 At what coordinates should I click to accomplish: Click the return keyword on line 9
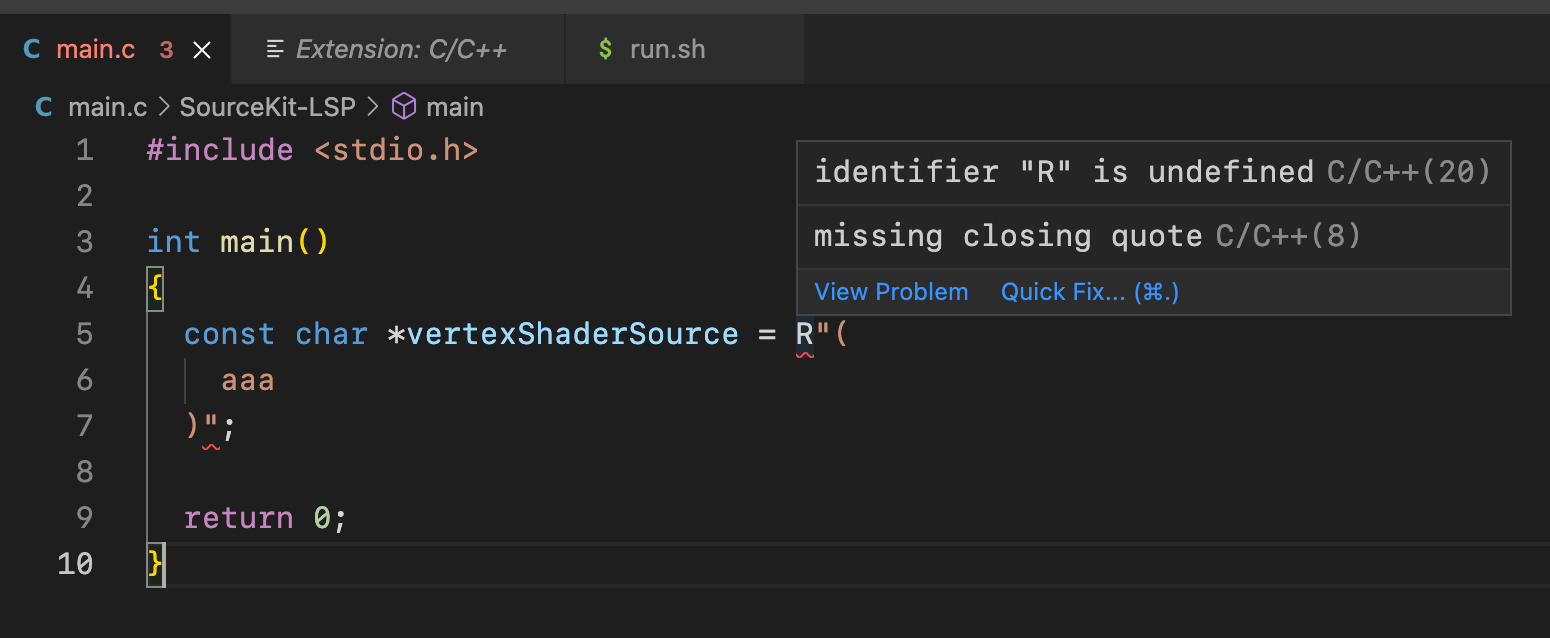tap(239, 518)
